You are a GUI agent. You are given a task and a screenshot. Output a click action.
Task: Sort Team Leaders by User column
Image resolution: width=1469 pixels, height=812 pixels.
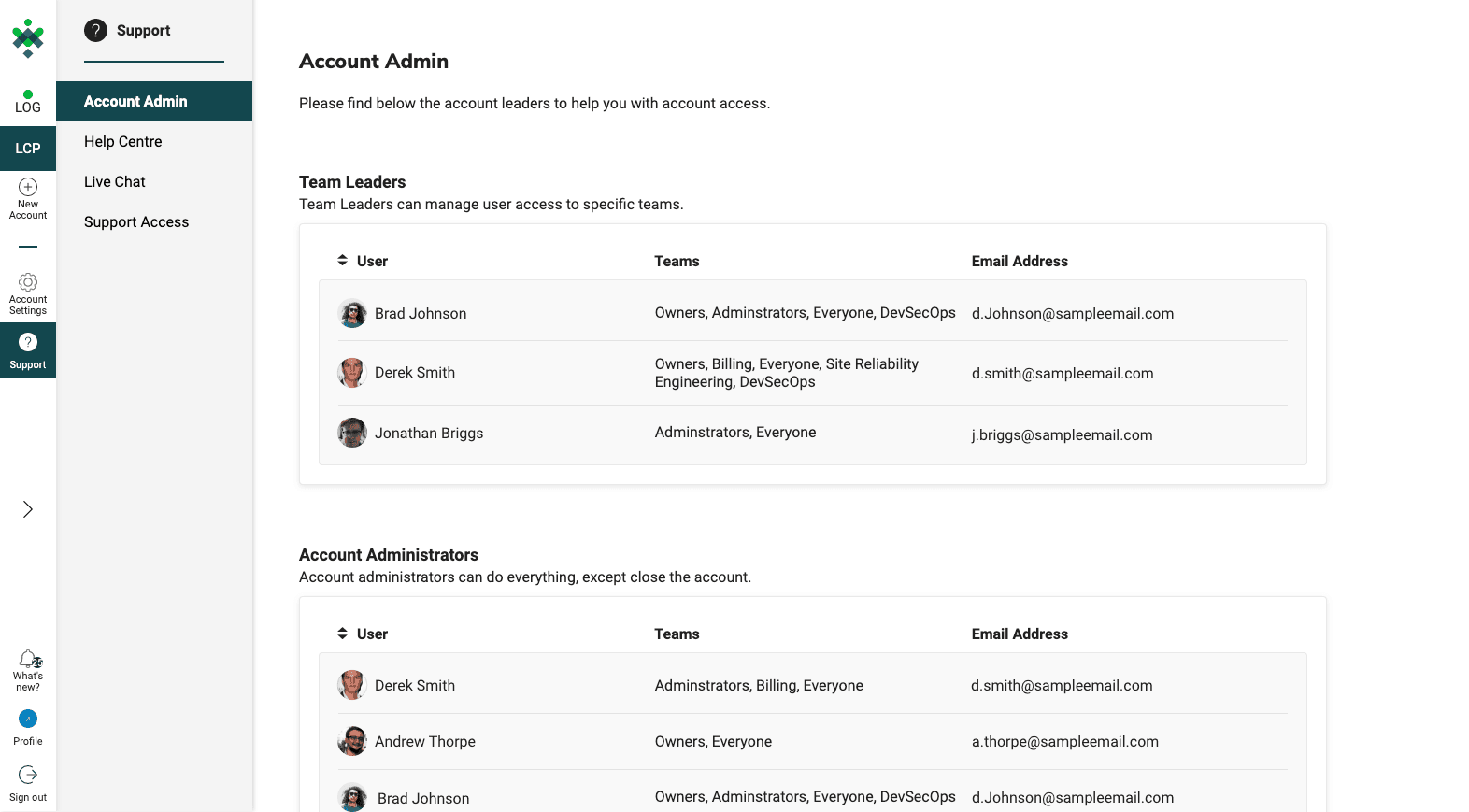click(363, 261)
